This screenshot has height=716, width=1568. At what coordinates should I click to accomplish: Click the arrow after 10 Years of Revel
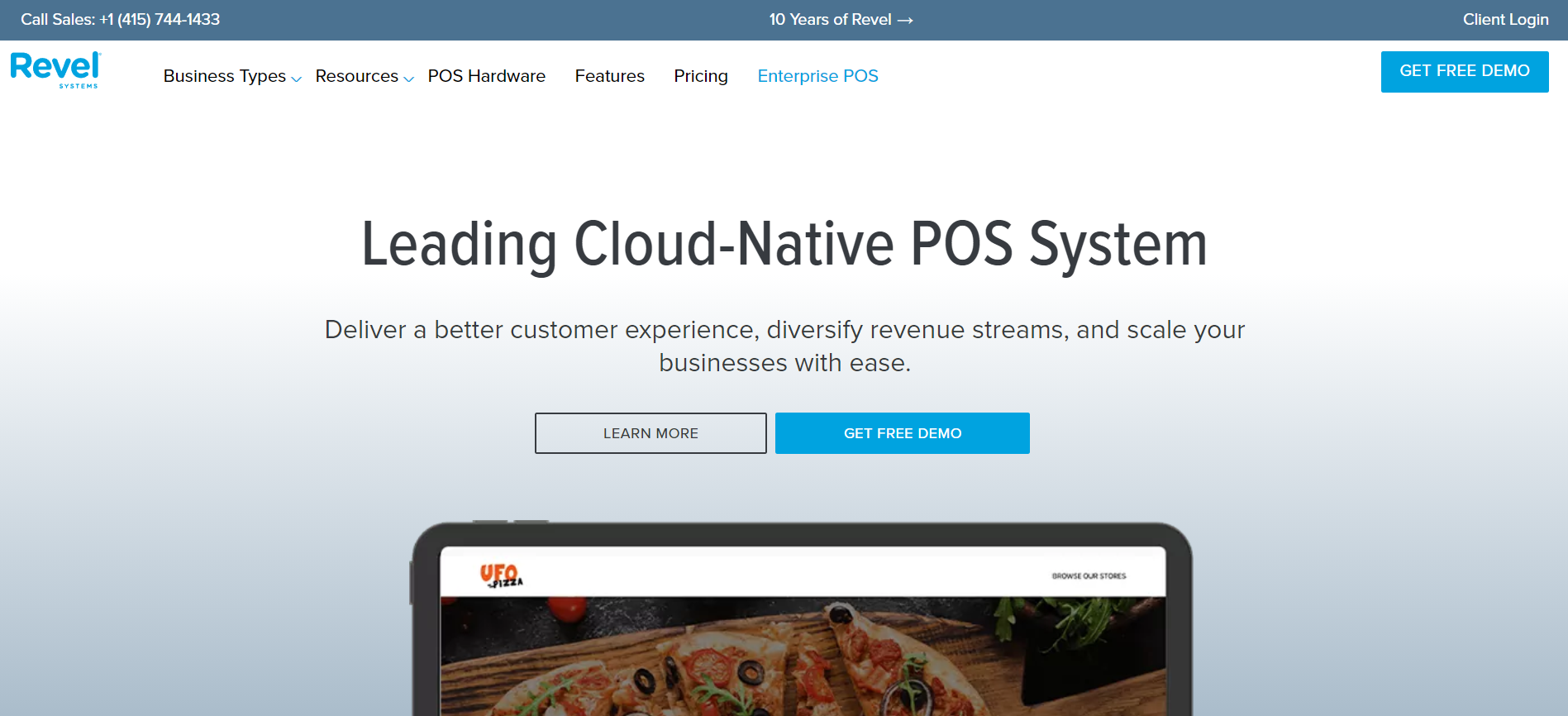905,20
